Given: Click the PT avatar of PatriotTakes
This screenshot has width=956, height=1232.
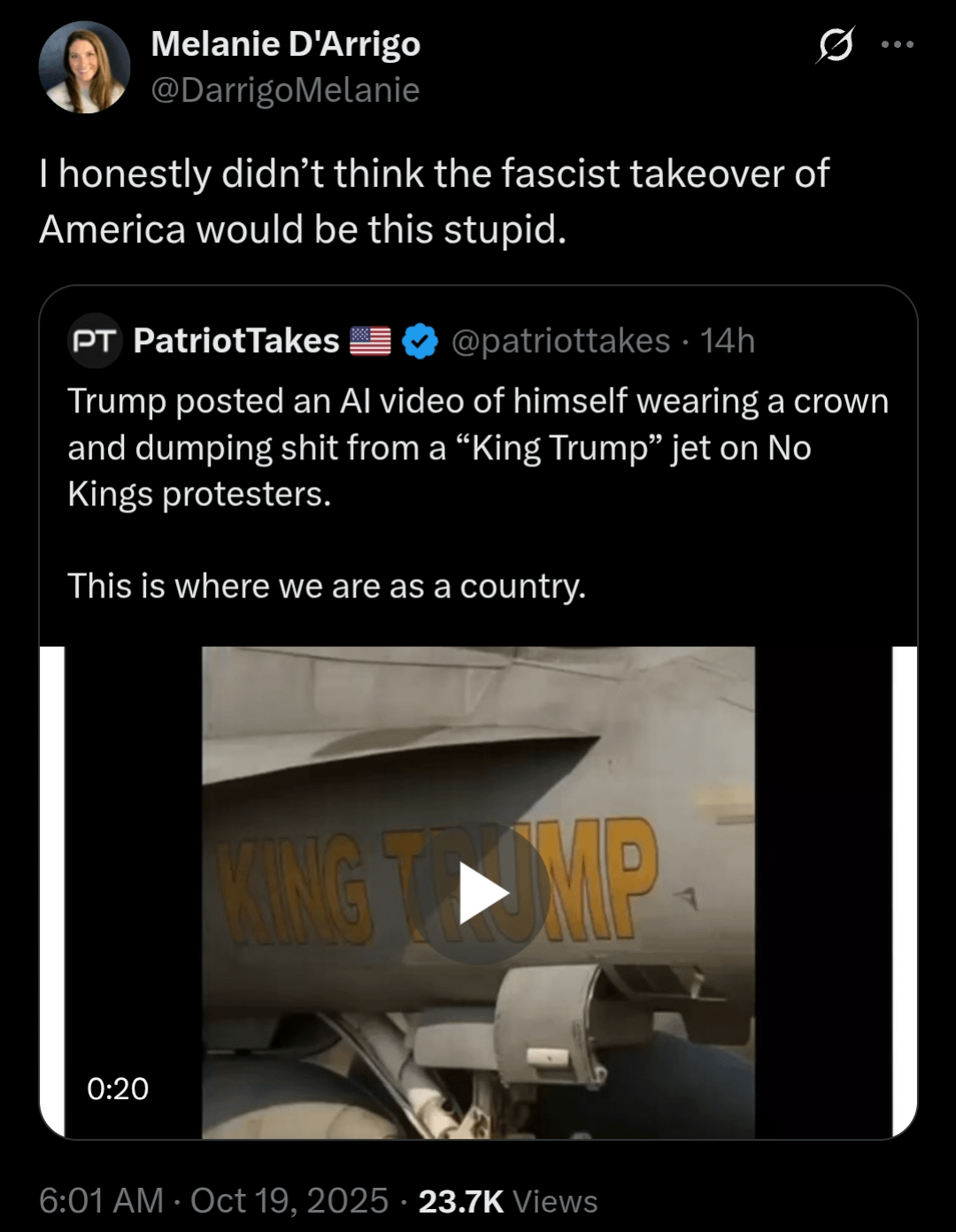Looking at the screenshot, I should pos(94,341).
